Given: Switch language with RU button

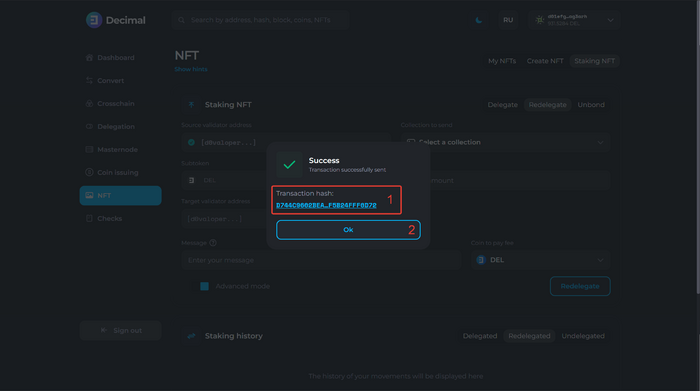Looking at the screenshot, I should coord(508,20).
